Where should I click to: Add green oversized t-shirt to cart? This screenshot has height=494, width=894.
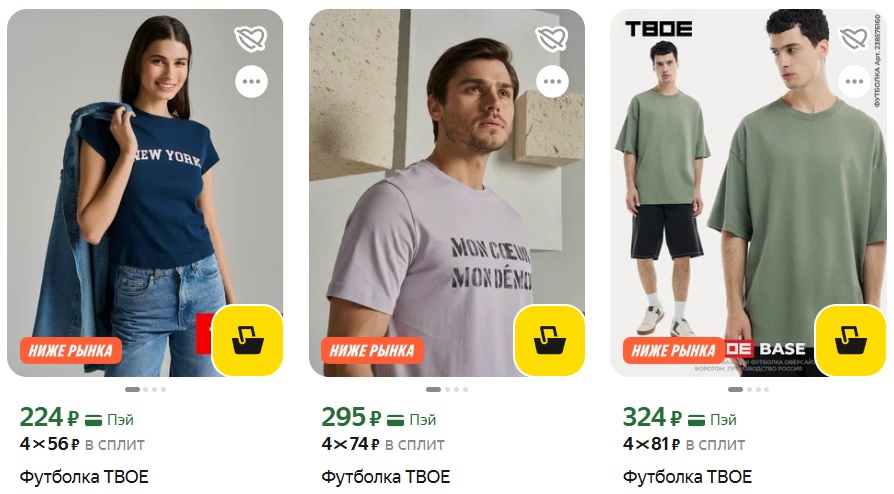(x=851, y=341)
